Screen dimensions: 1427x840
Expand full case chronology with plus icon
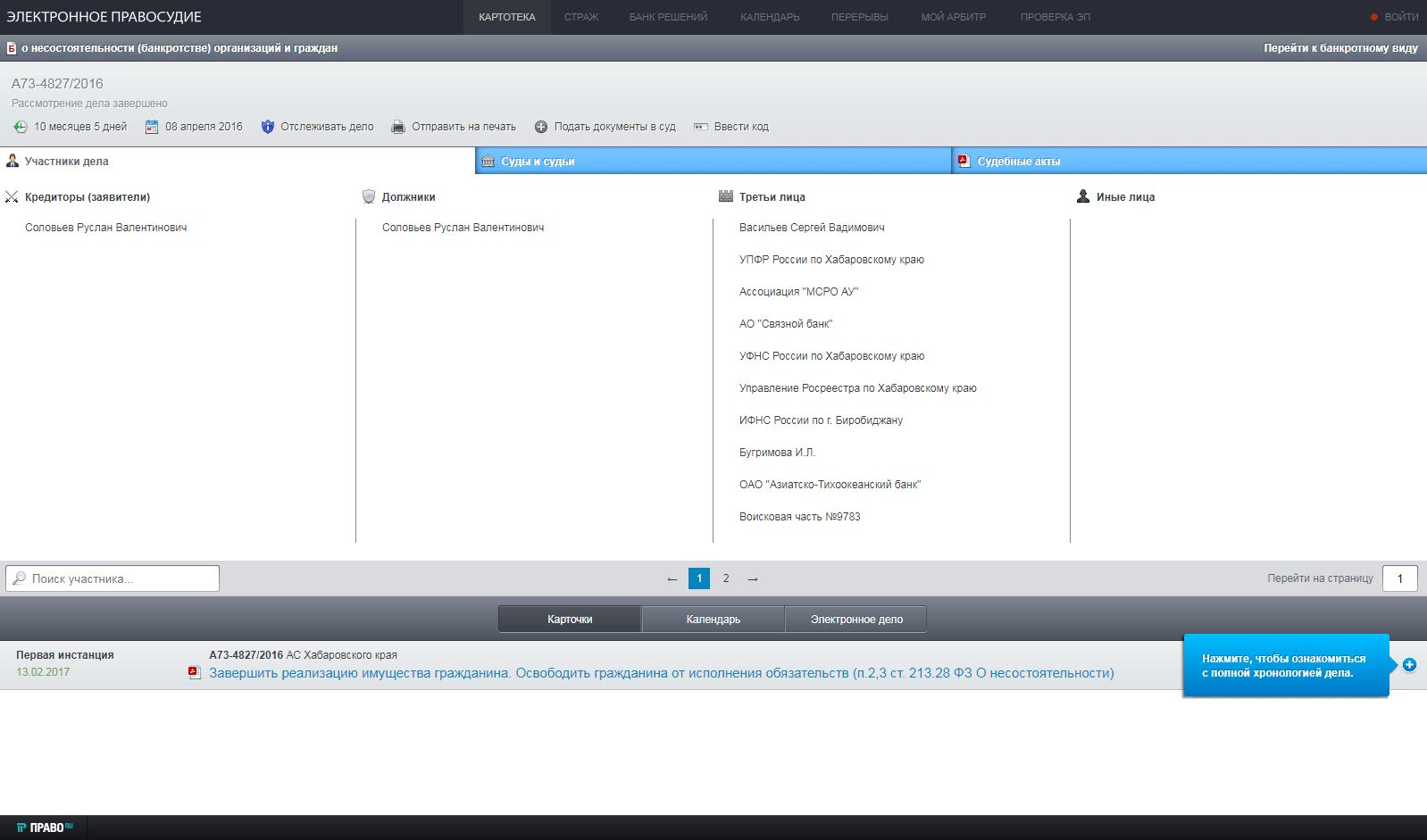[1409, 665]
